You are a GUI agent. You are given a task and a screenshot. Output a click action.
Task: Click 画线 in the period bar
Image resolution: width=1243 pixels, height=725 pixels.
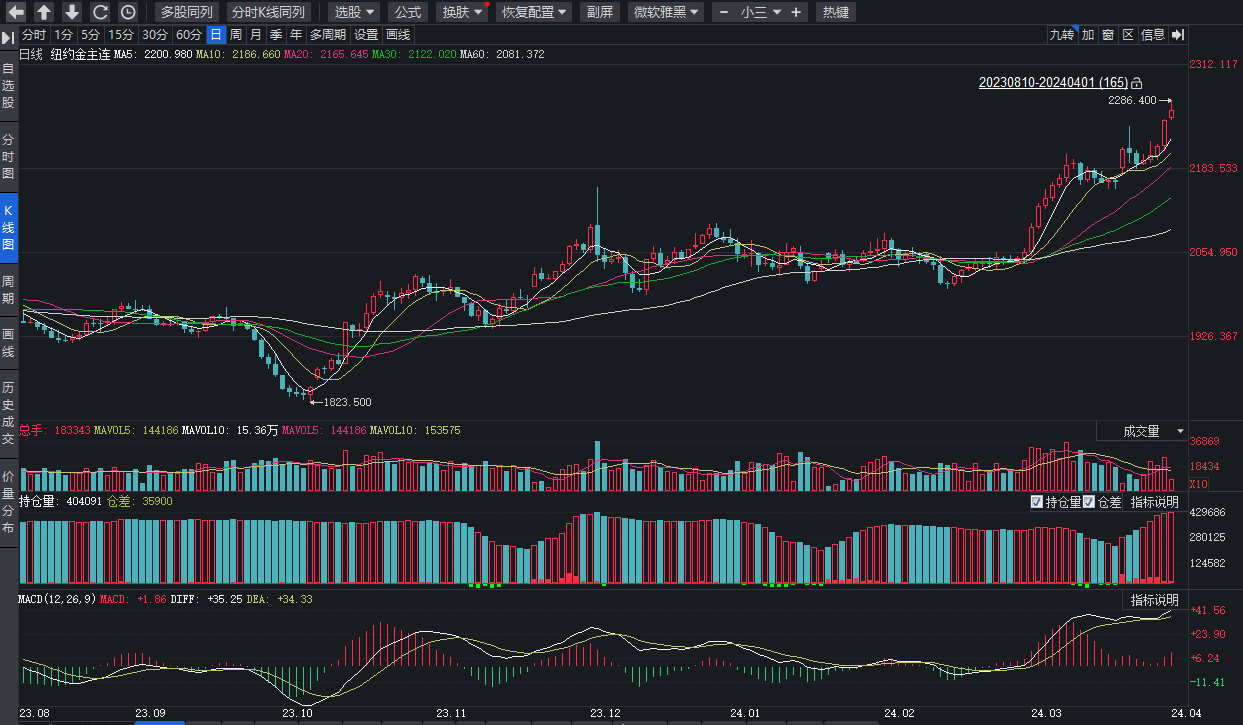pos(398,35)
